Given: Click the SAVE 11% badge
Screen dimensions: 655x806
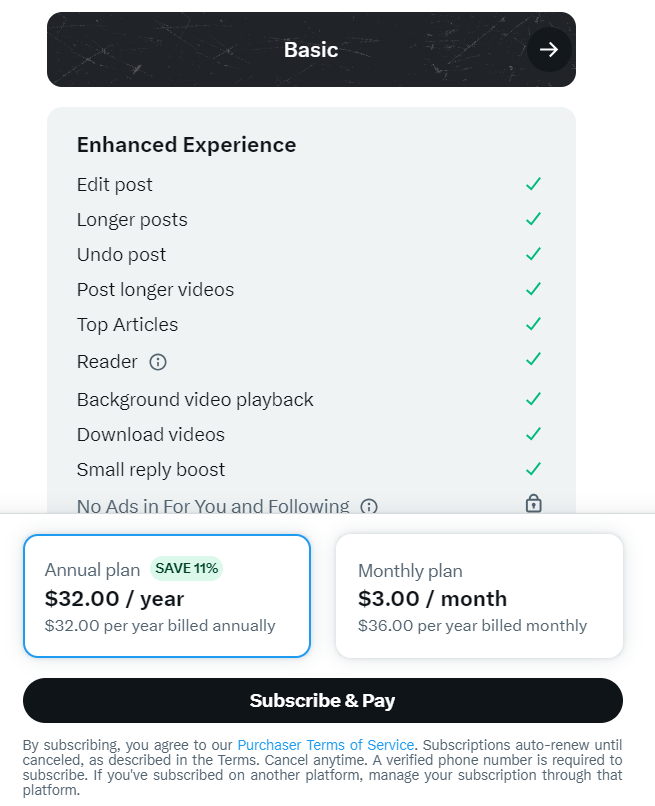Looking at the screenshot, I should click(x=186, y=569).
